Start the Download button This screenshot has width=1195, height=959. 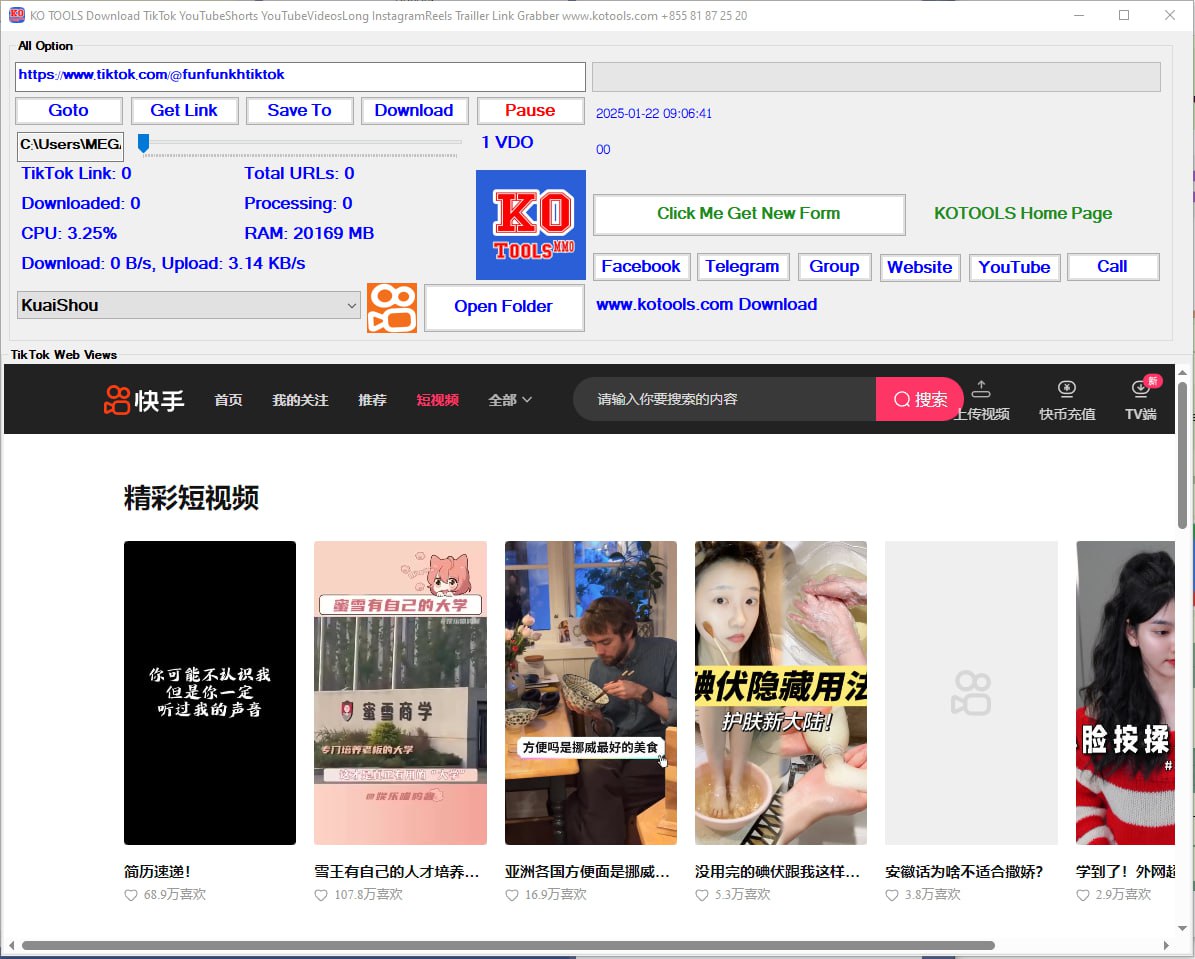pyautogui.click(x=415, y=111)
